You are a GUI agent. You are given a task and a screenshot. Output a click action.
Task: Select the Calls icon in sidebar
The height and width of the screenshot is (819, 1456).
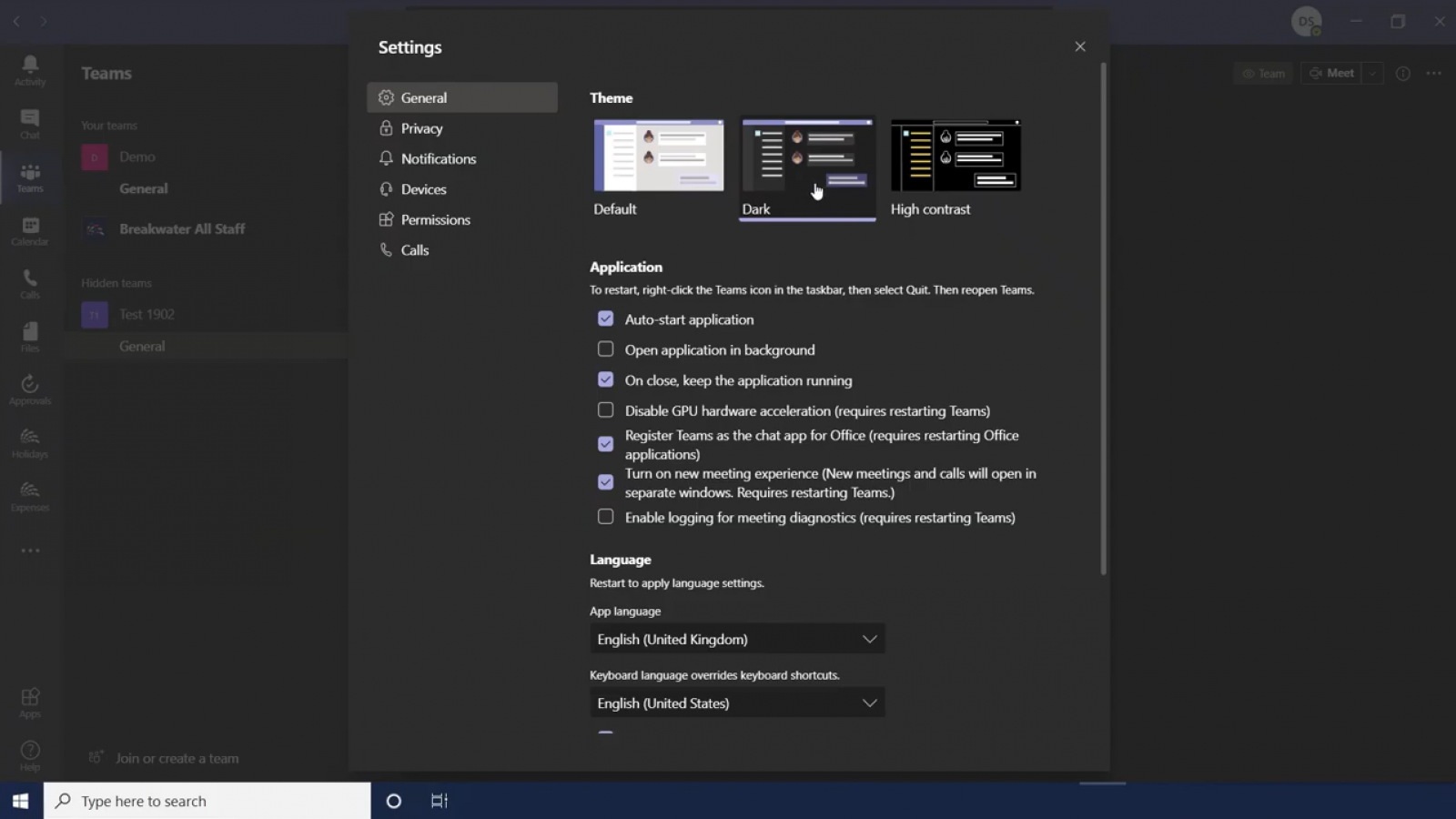pos(29,282)
